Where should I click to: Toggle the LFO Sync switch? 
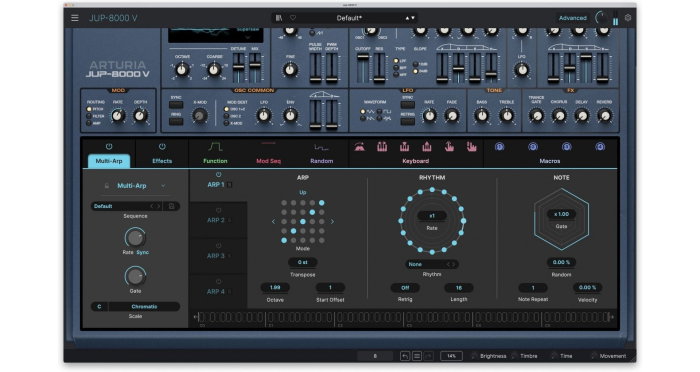pyautogui.click(x=407, y=105)
